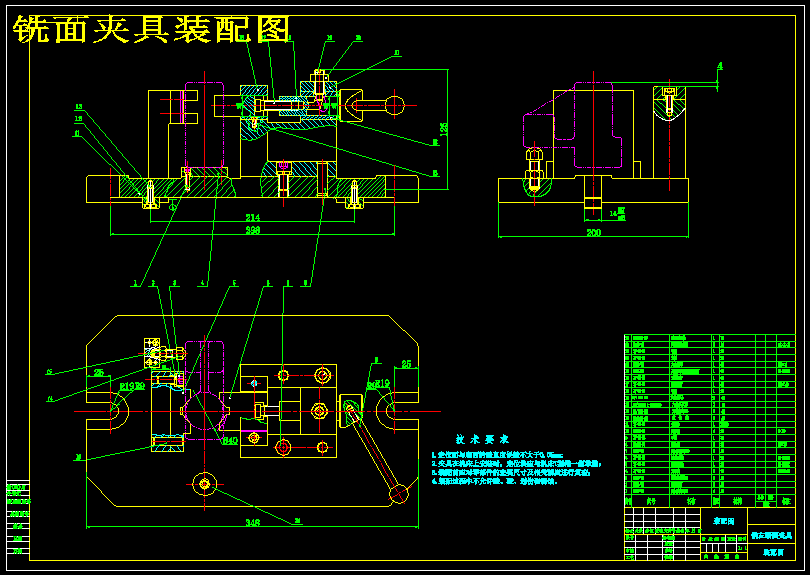Image resolution: width=810 pixels, height=575 pixels.
Task: Select the 200 width dimension value
Action: click(x=594, y=232)
